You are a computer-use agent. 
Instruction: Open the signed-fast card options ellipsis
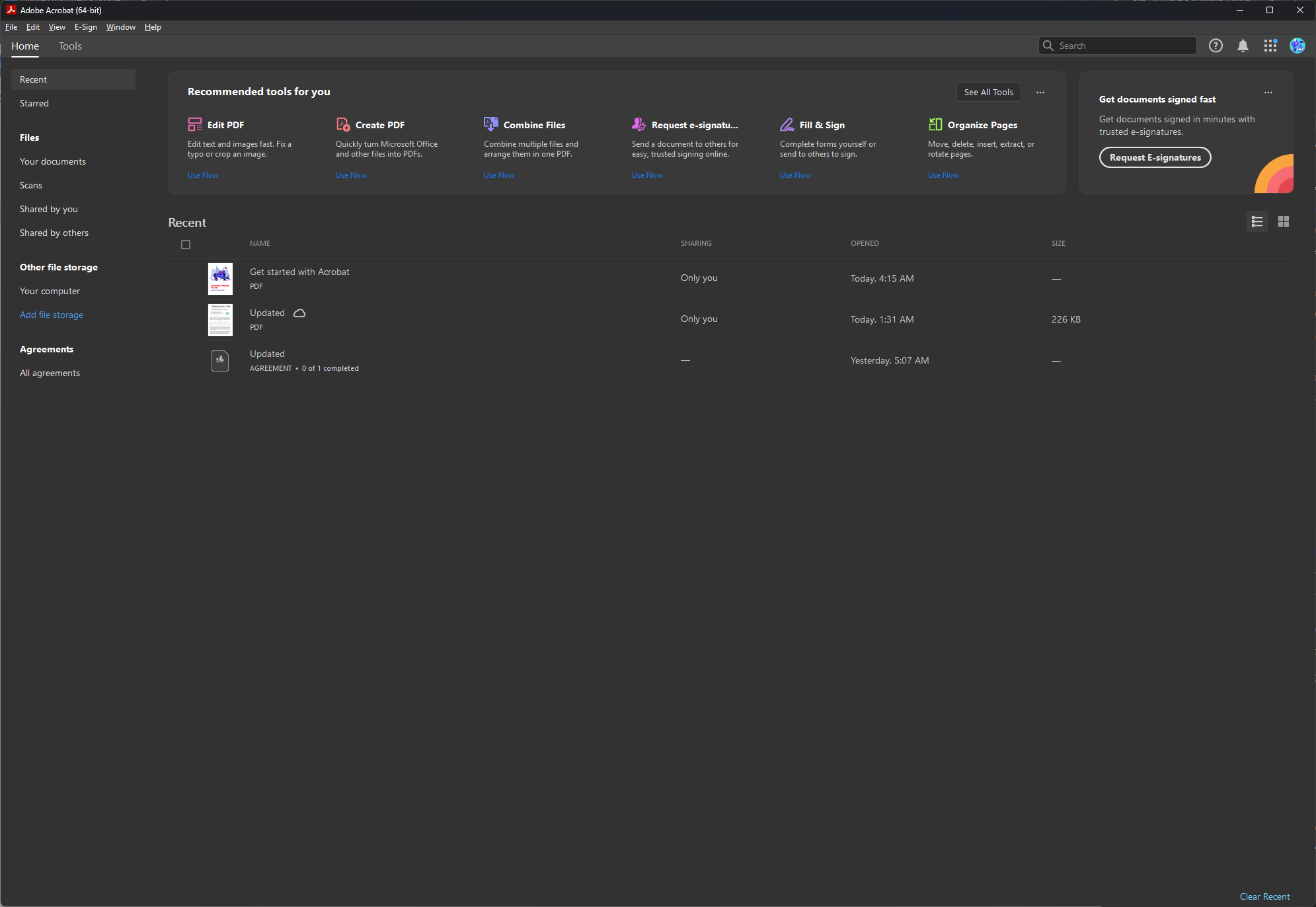pos(1268,93)
